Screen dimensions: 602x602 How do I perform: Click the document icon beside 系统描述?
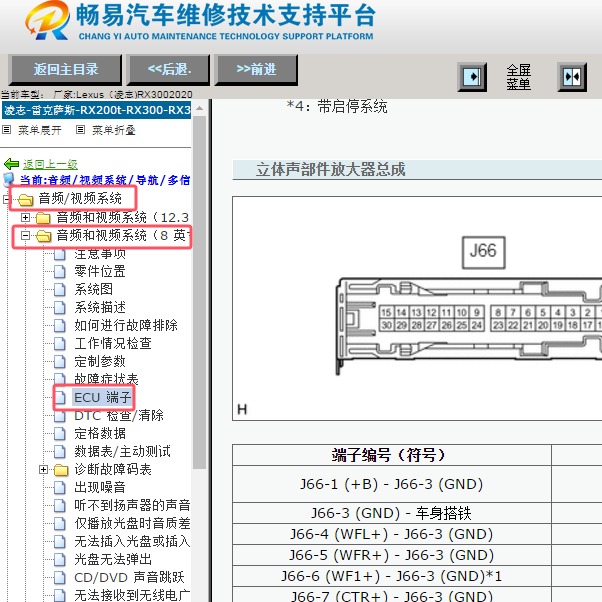point(60,308)
